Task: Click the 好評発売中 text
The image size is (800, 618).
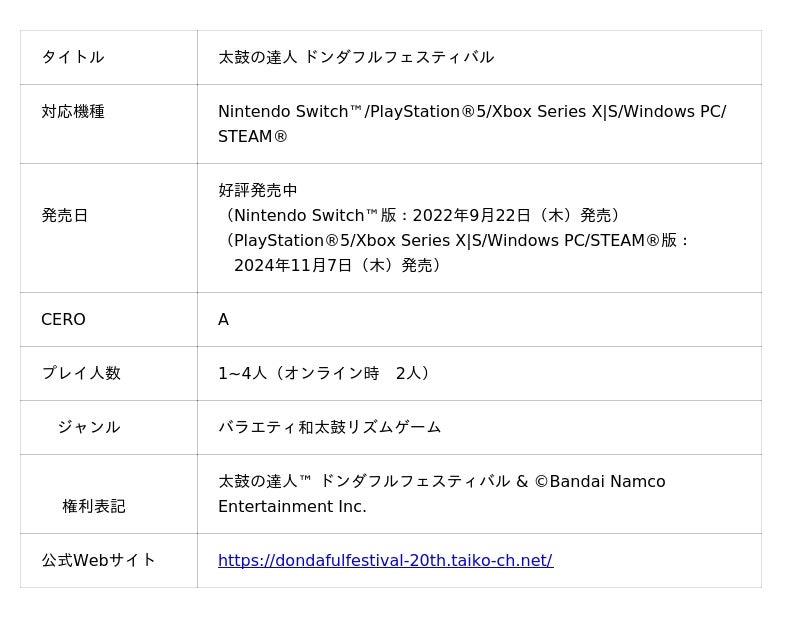Action: [258, 190]
